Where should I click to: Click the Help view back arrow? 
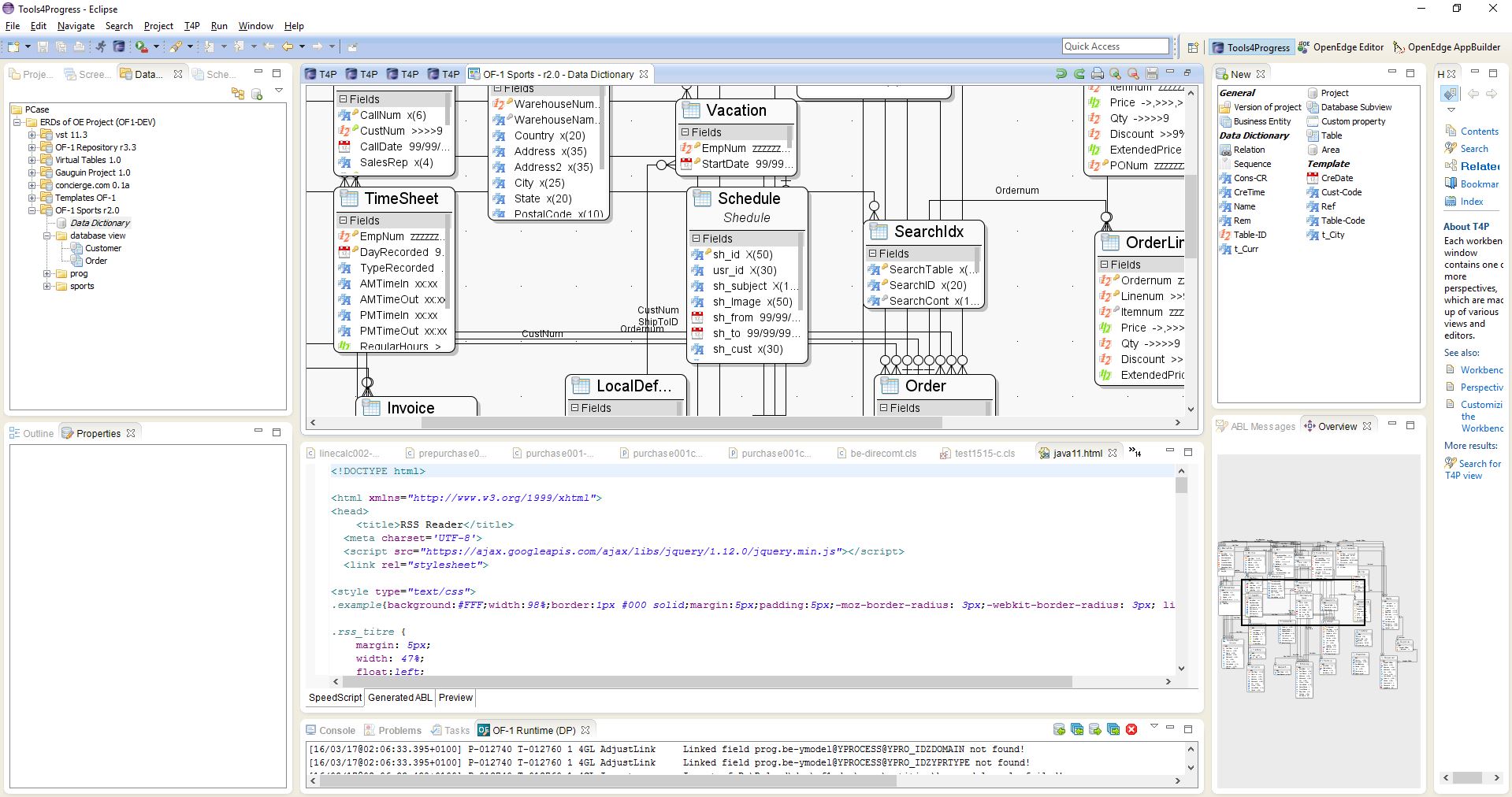tap(1473, 94)
